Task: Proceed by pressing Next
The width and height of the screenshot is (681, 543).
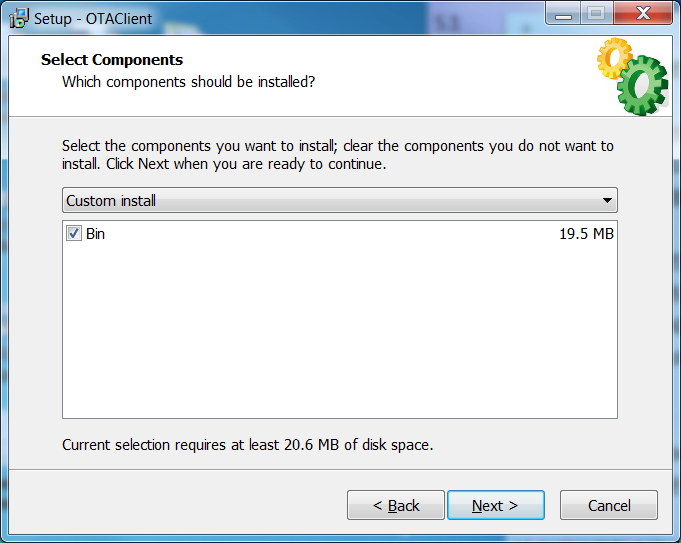Action: (x=496, y=505)
